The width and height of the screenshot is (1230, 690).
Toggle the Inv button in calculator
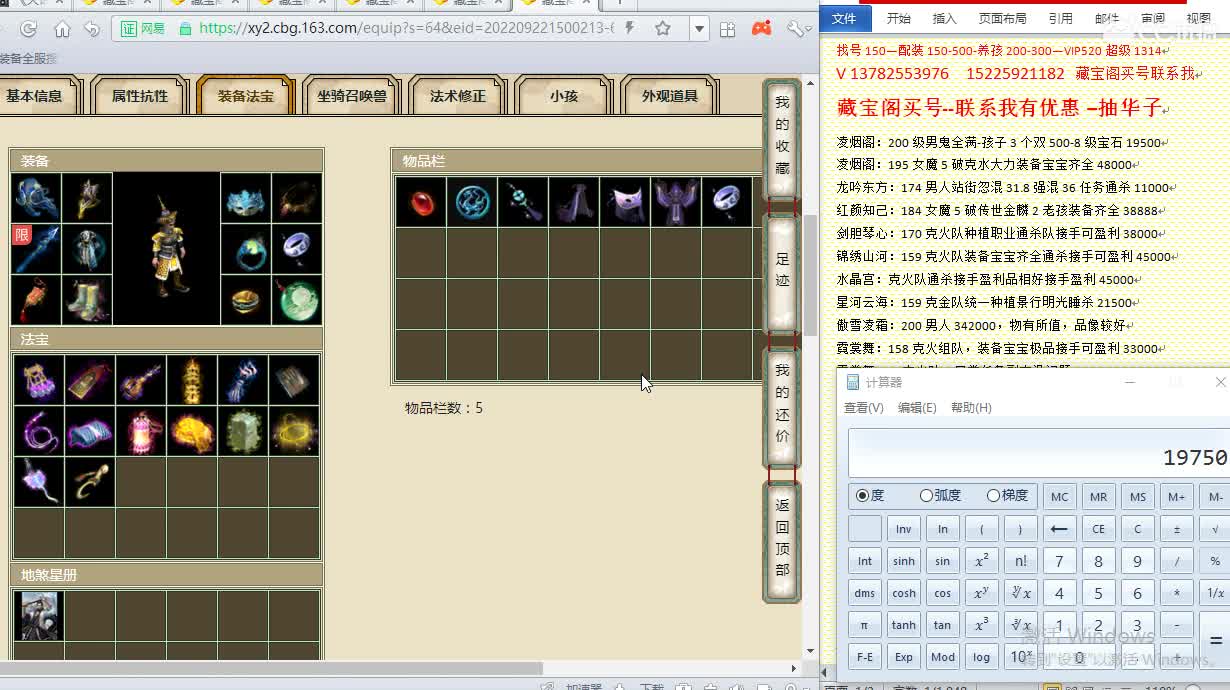click(904, 529)
